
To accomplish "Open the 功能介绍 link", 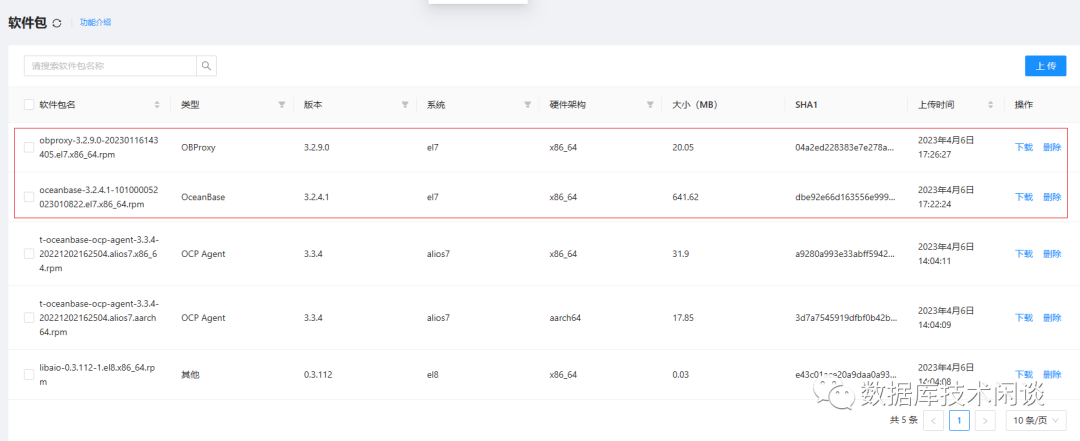I will click(x=95, y=23).
